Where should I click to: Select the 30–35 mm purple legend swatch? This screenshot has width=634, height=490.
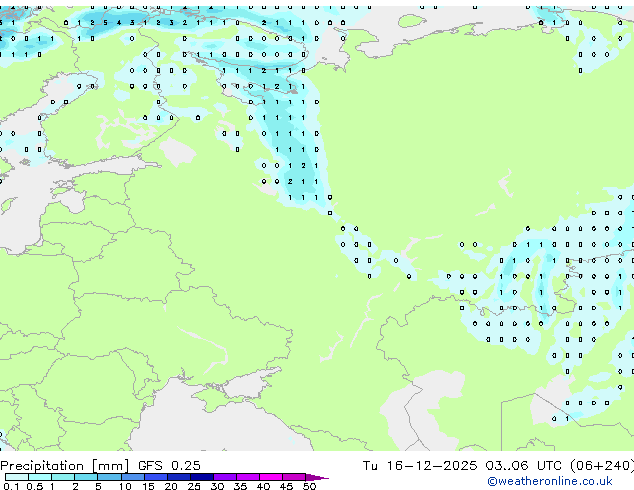[x=225, y=477]
